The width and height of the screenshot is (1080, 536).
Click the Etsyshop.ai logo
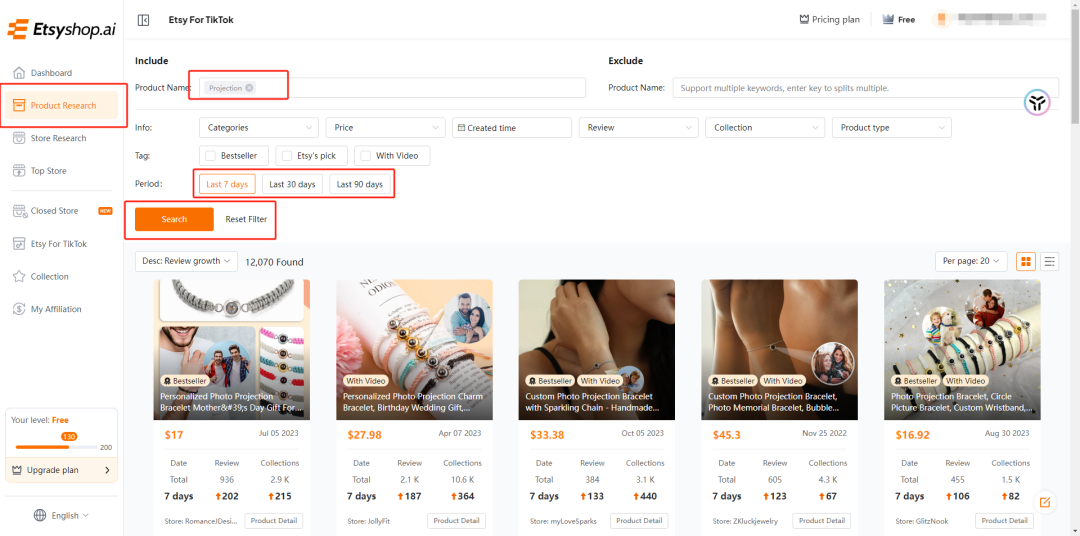[x=61, y=30]
